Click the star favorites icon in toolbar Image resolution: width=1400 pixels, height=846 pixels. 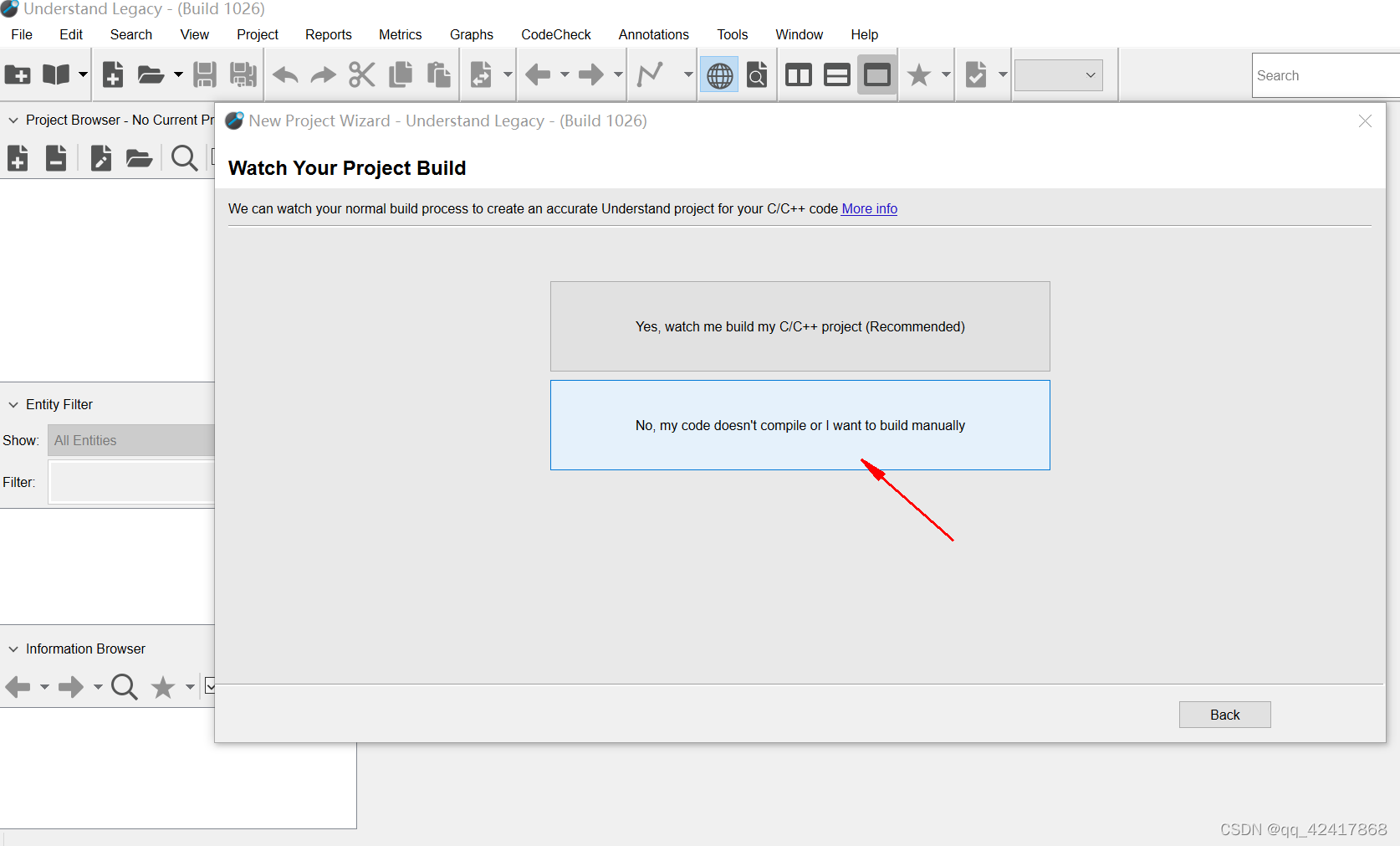tap(919, 75)
